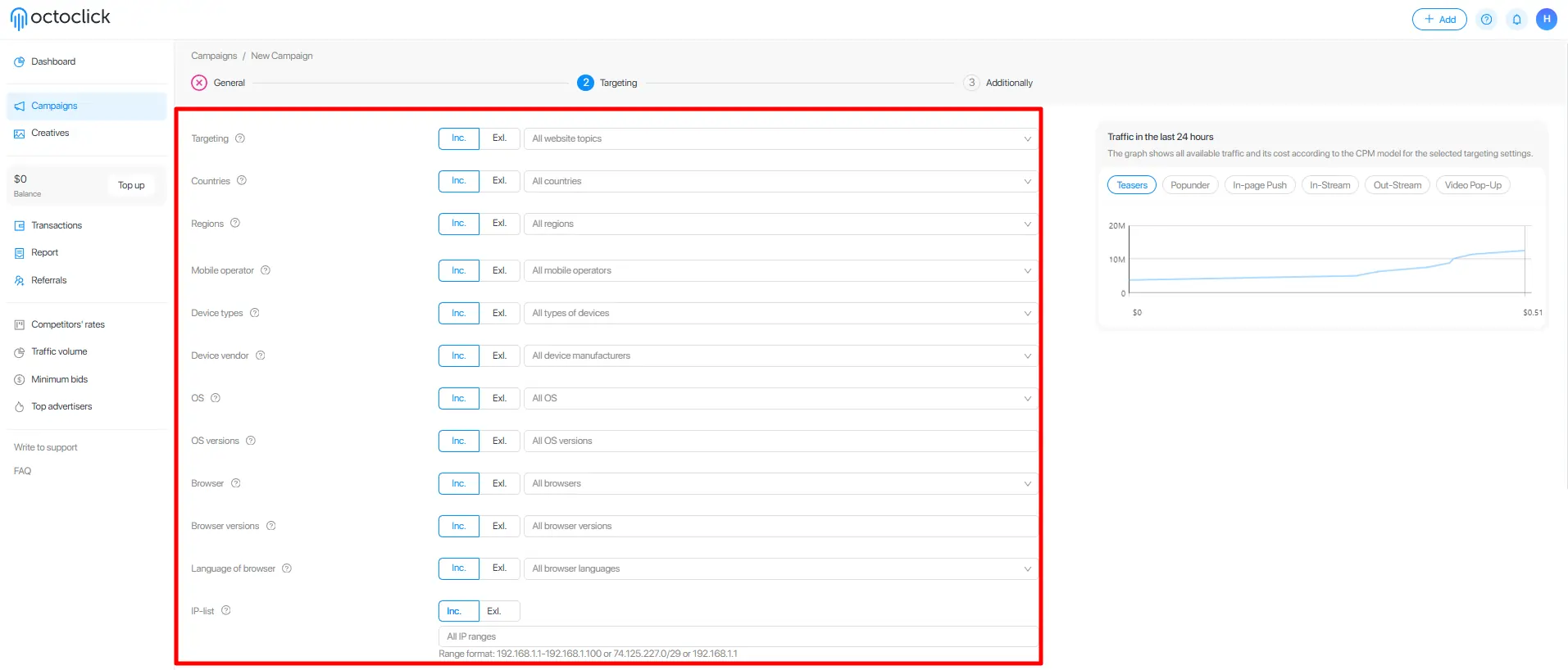Expand the All countries dropdown

point(780,181)
